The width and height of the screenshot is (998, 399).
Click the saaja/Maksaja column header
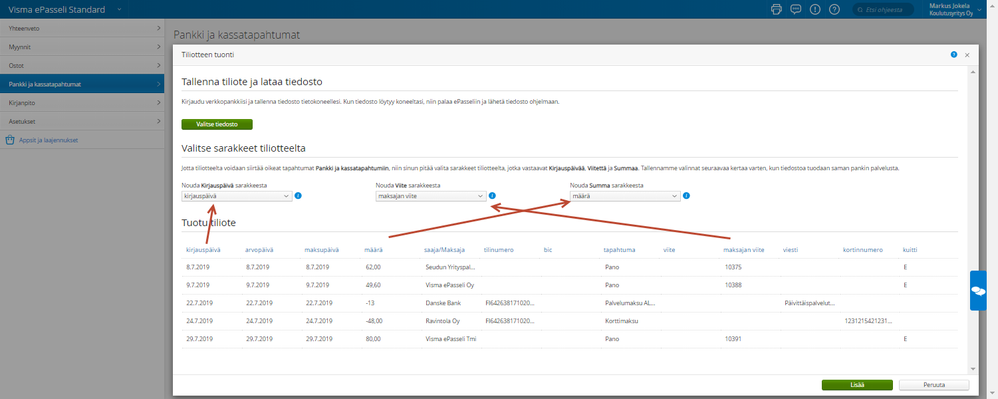pyautogui.click(x=445, y=249)
